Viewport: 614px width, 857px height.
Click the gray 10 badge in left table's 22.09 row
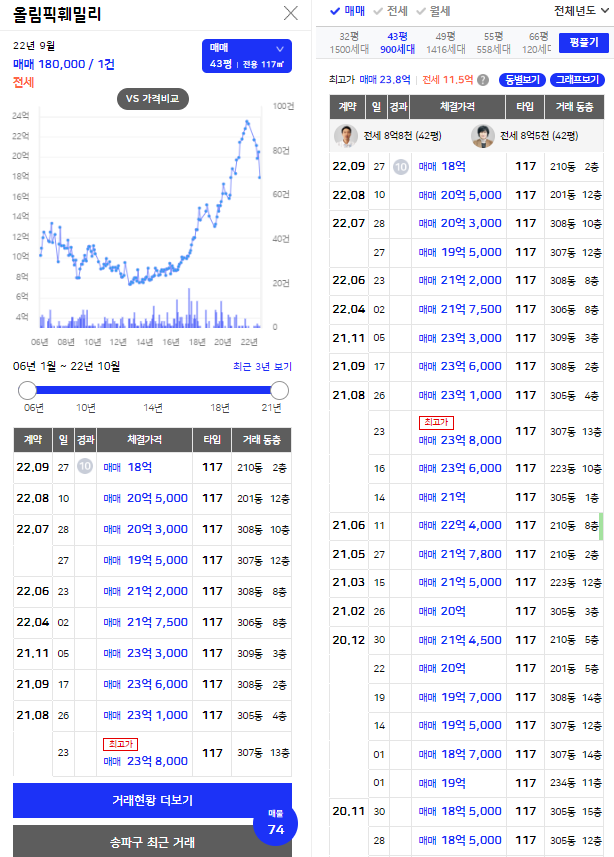click(x=85, y=466)
